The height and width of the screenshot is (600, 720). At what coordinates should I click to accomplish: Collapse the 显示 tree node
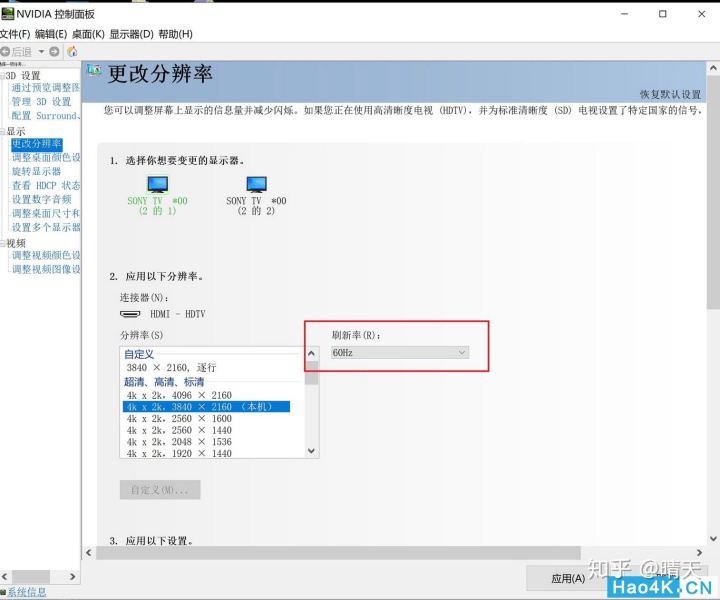pos(2,132)
